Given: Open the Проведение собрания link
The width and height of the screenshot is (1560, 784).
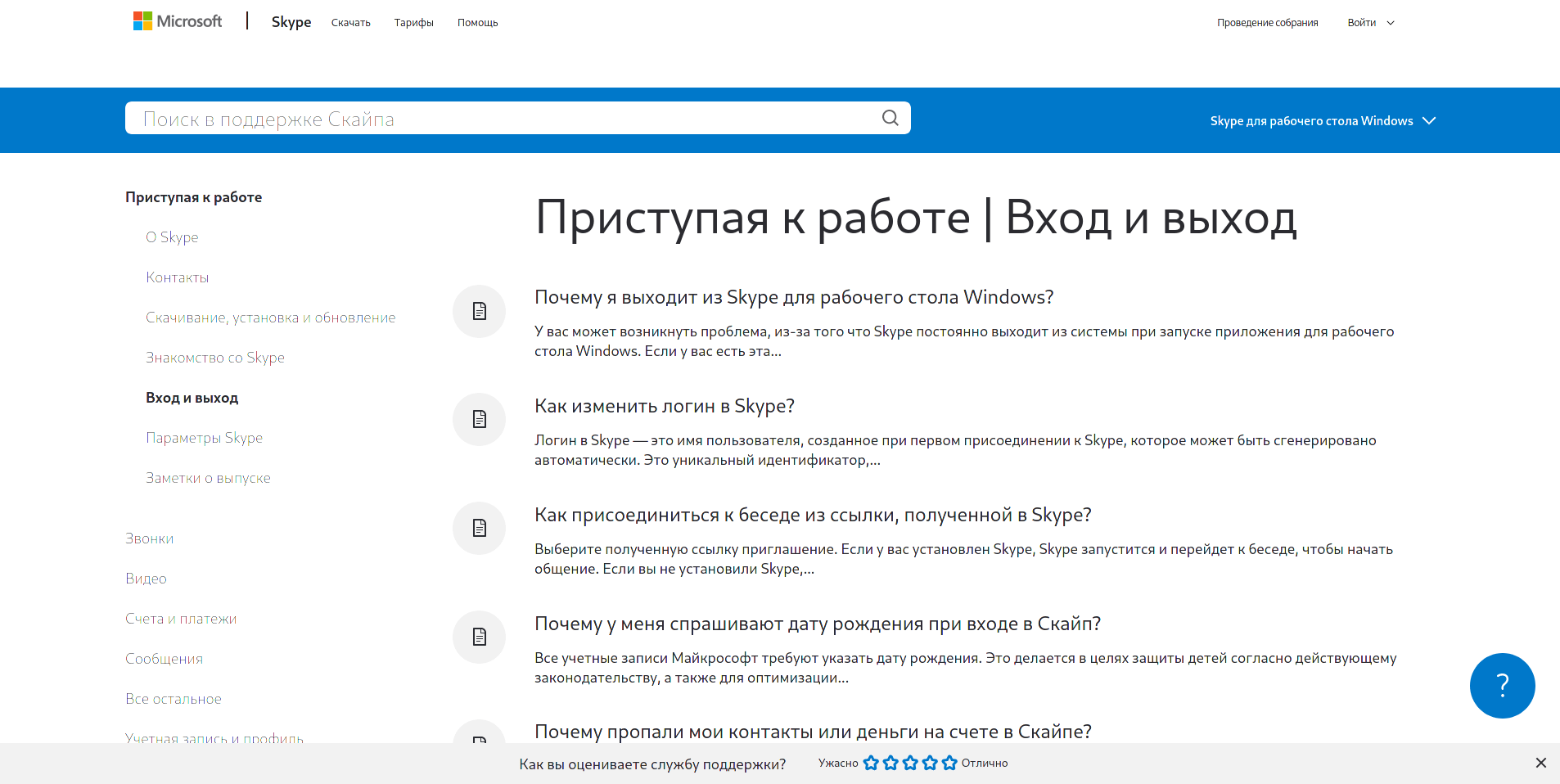Looking at the screenshot, I should tap(1267, 23).
